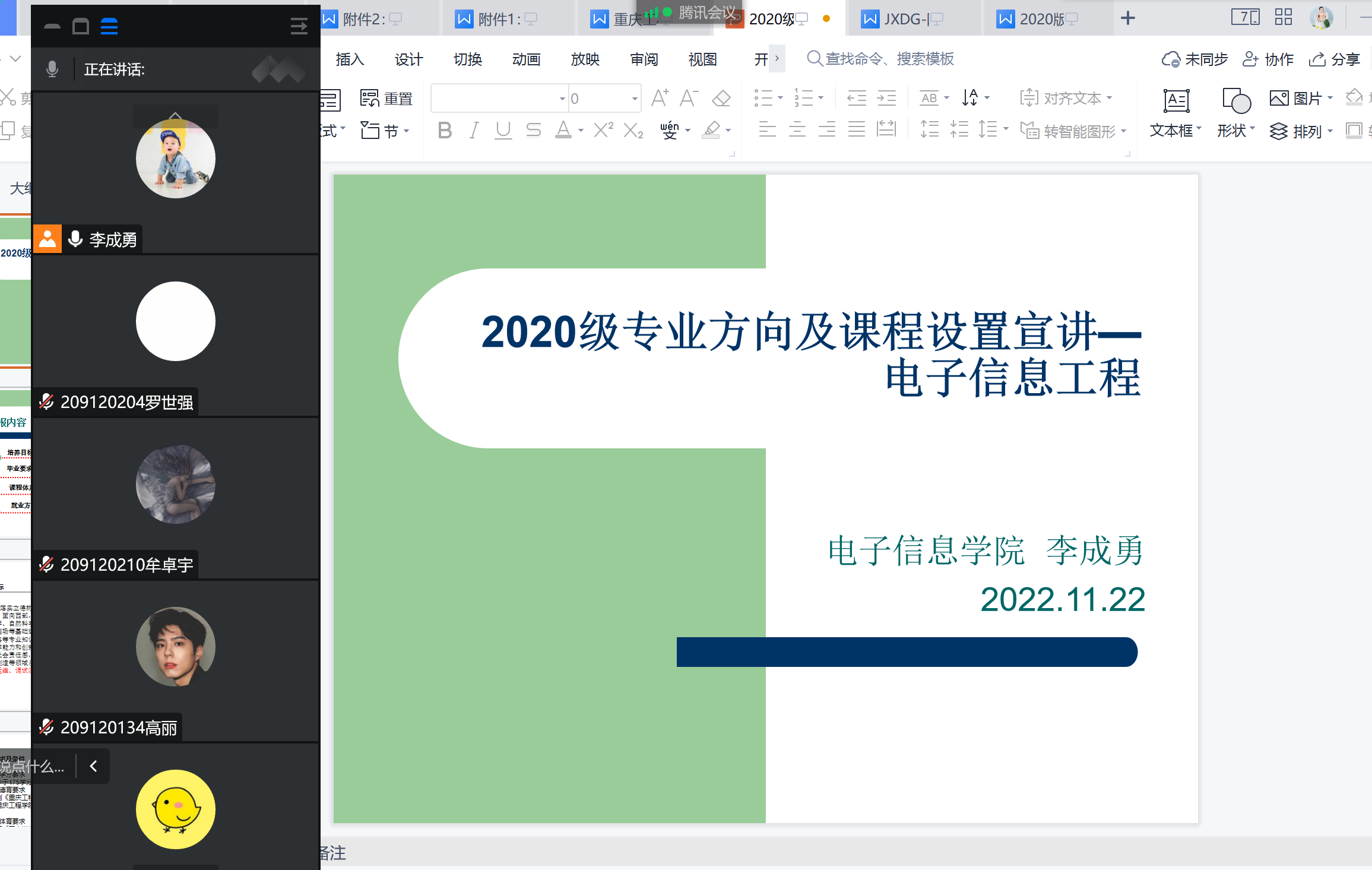Increase font size with A+ icon
This screenshot has height=870, width=1372.
[x=660, y=98]
